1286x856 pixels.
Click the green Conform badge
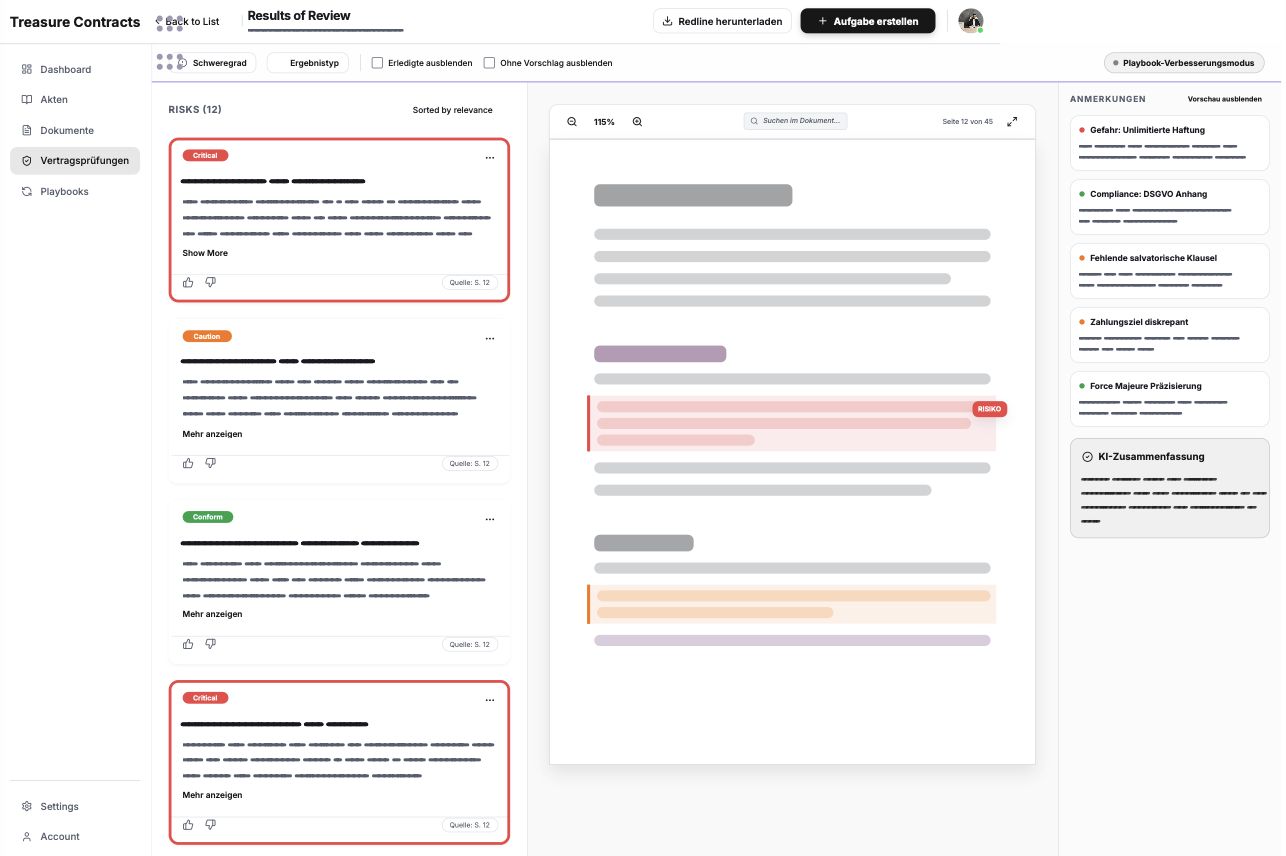coord(208,517)
